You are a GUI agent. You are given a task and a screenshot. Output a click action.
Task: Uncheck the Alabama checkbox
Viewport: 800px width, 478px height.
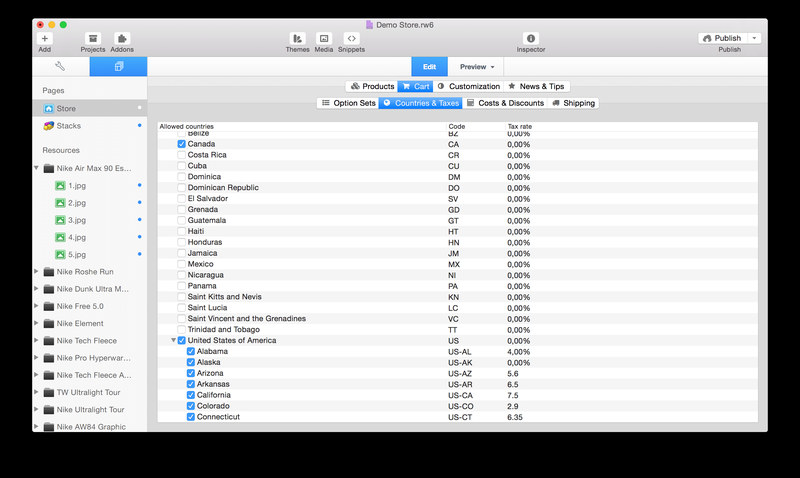(190, 351)
